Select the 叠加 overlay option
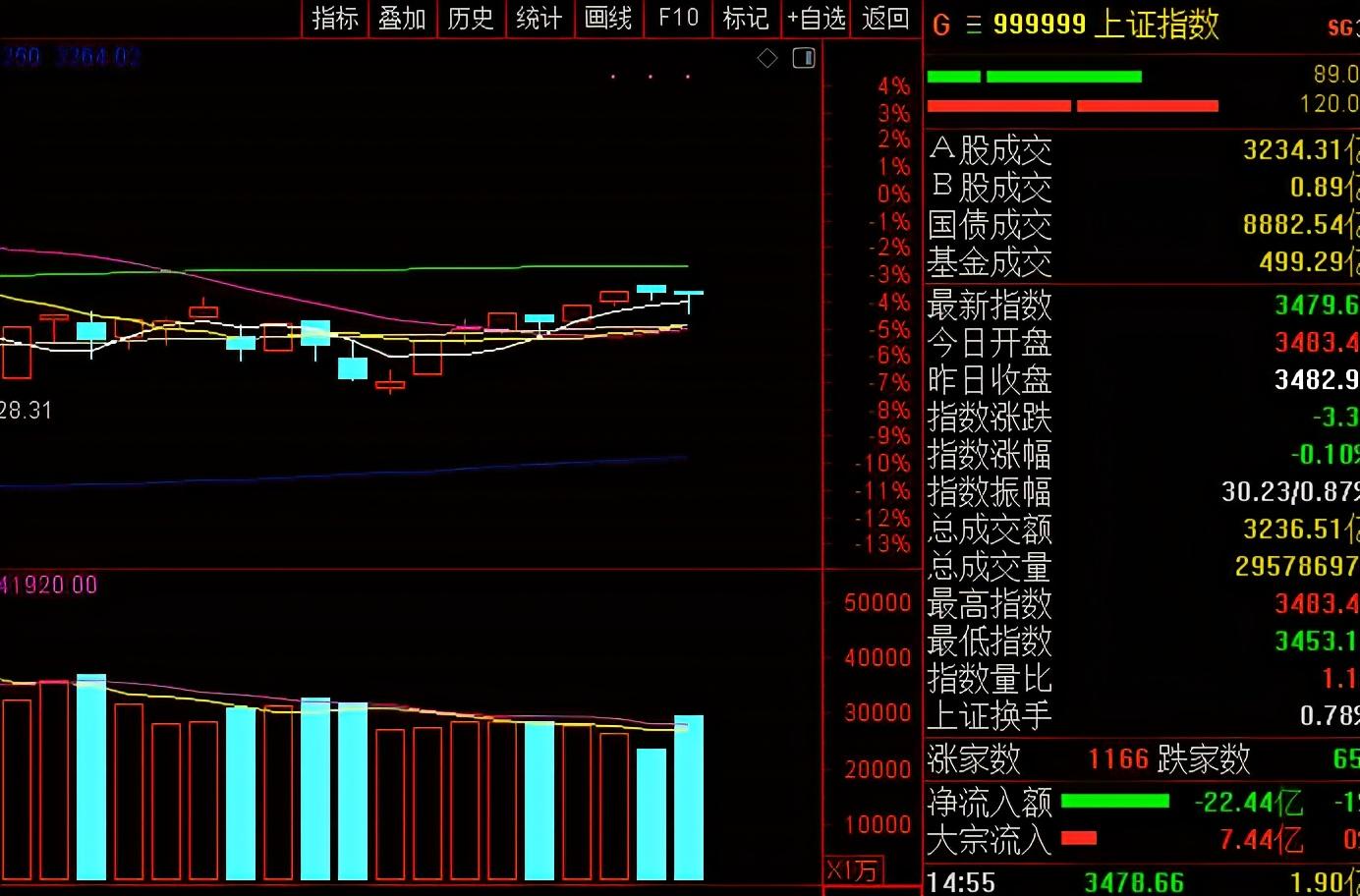 pyautogui.click(x=403, y=19)
